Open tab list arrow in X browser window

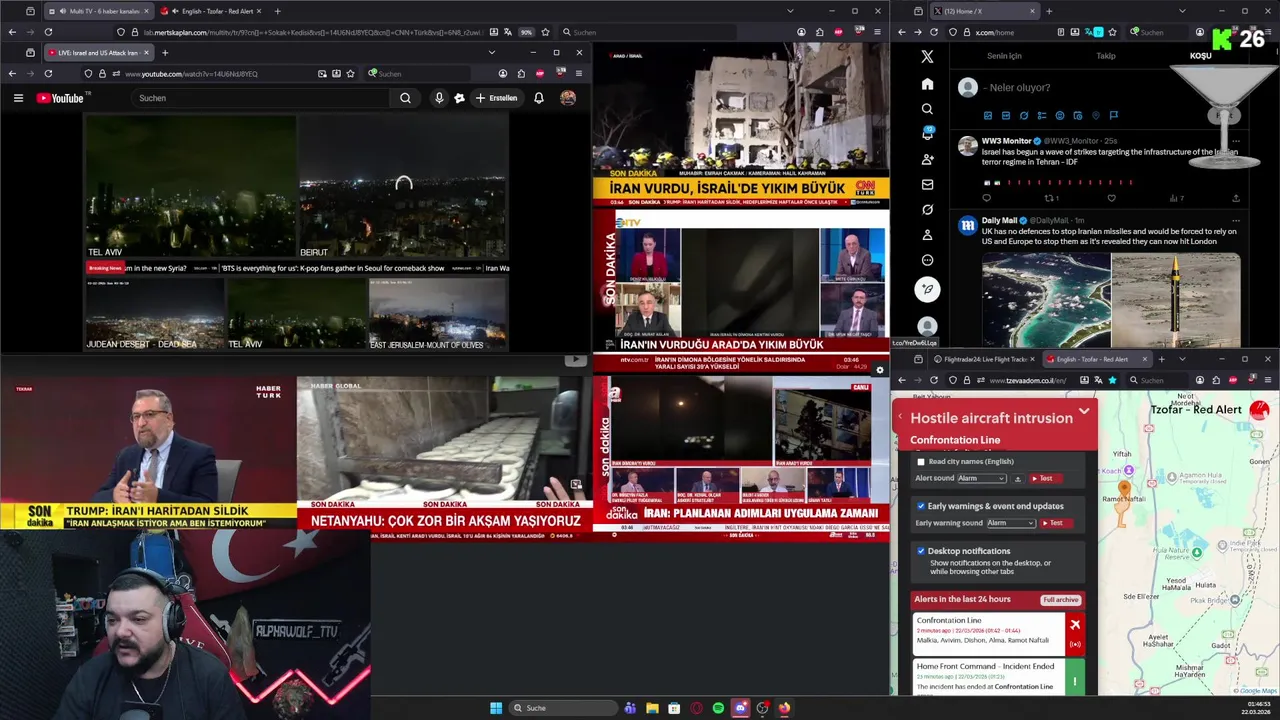[x=1182, y=11]
